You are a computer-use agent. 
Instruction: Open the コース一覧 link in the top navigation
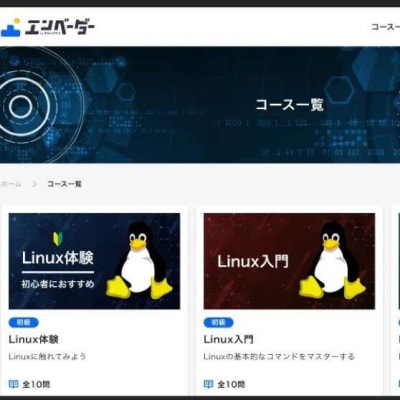pos(386,27)
